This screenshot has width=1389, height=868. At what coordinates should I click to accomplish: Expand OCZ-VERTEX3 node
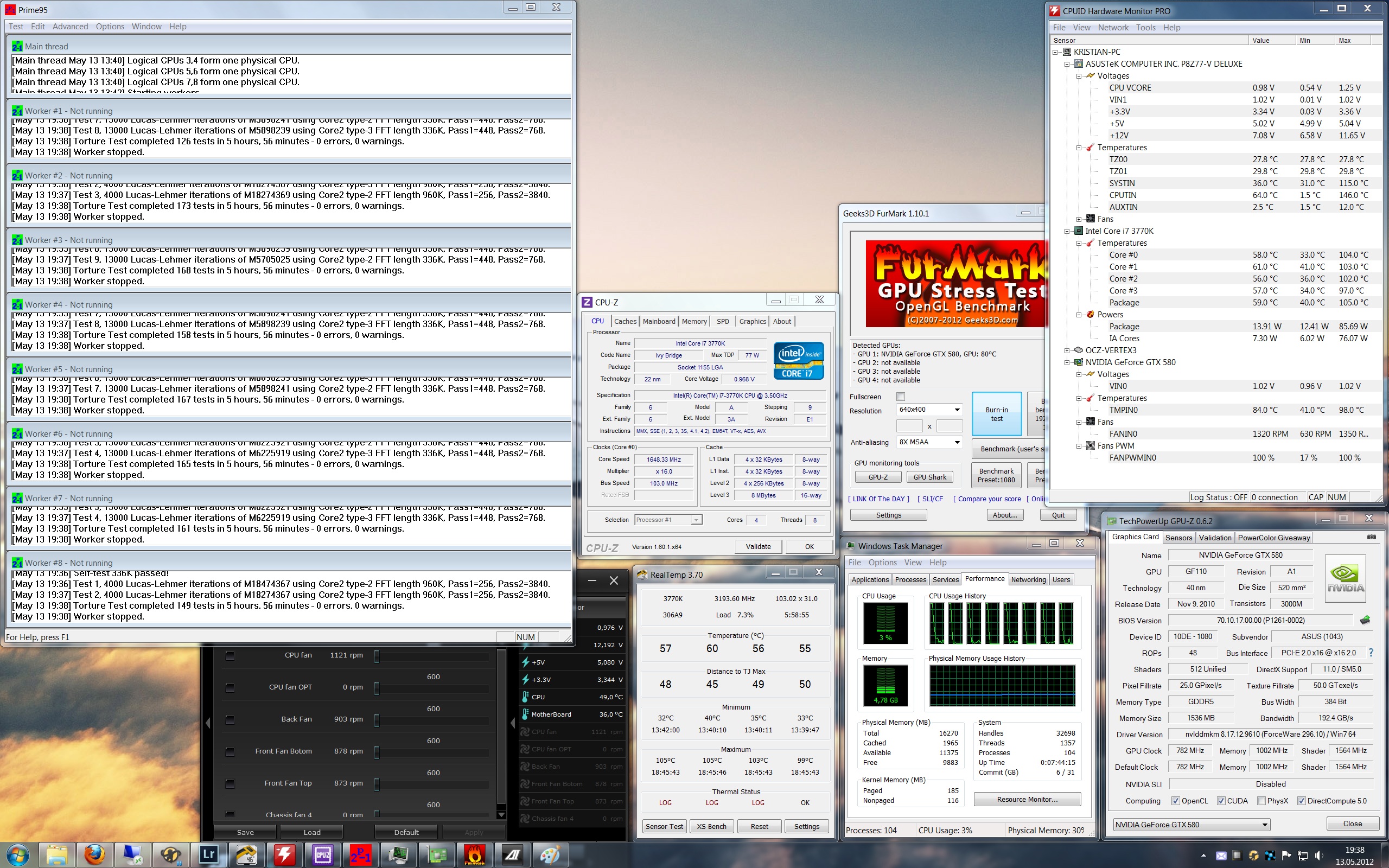coord(1067,350)
